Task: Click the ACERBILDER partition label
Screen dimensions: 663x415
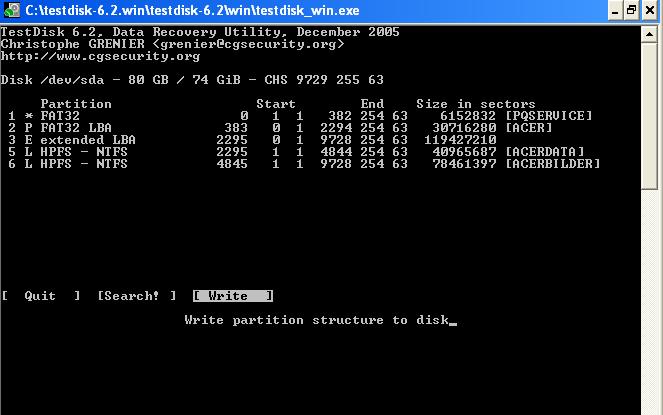Action: pos(553,164)
